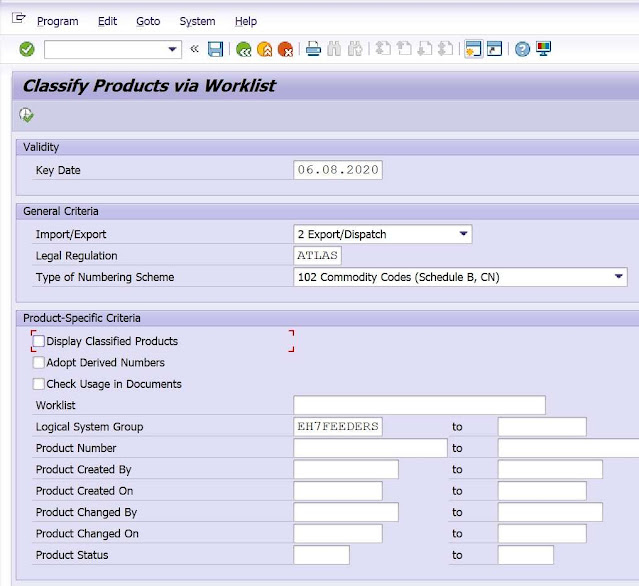Open the System menu
The image size is (639, 586).
(197, 21)
